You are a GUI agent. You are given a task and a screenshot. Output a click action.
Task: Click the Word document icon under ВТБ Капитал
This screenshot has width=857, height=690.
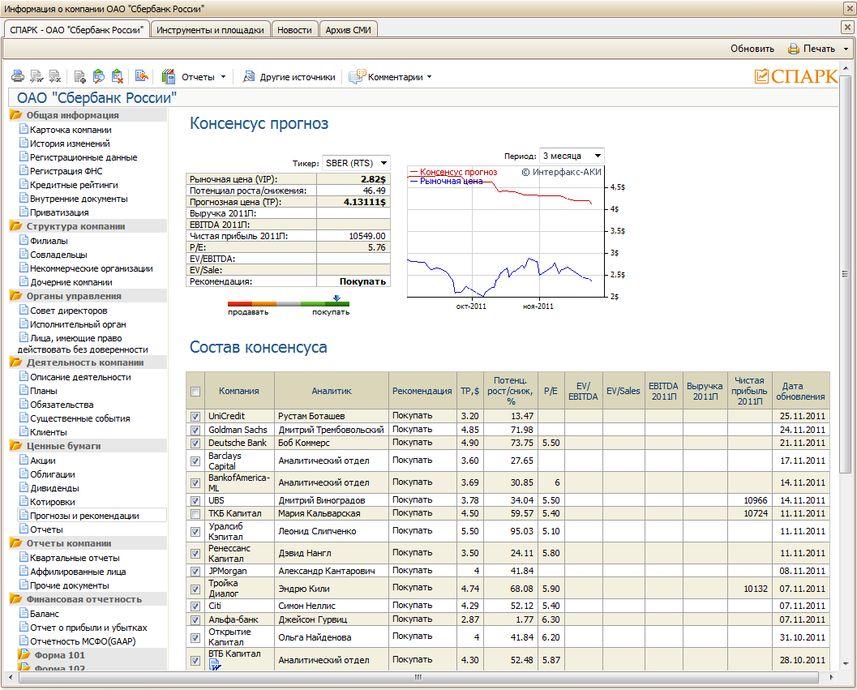[x=214, y=665]
